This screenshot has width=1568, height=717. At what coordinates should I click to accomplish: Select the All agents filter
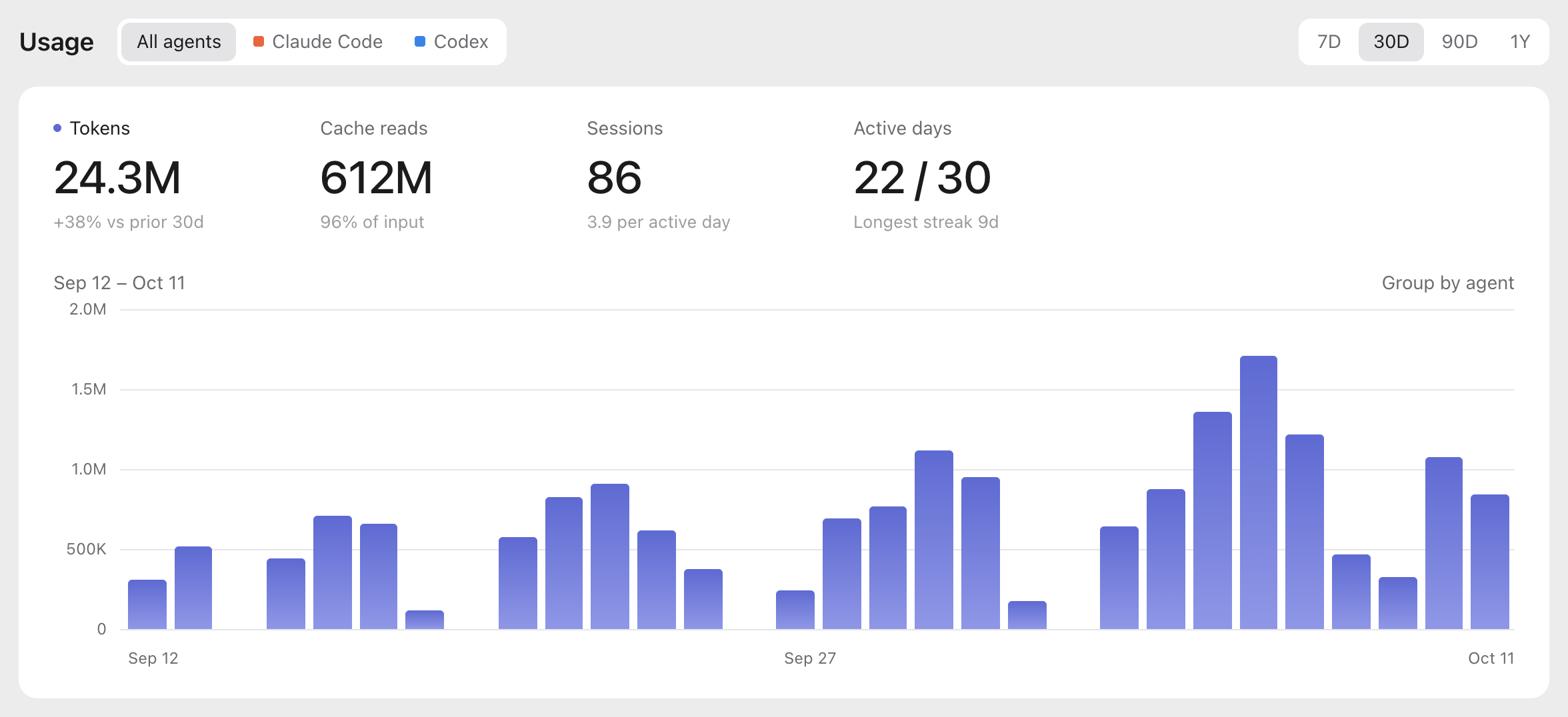[179, 42]
